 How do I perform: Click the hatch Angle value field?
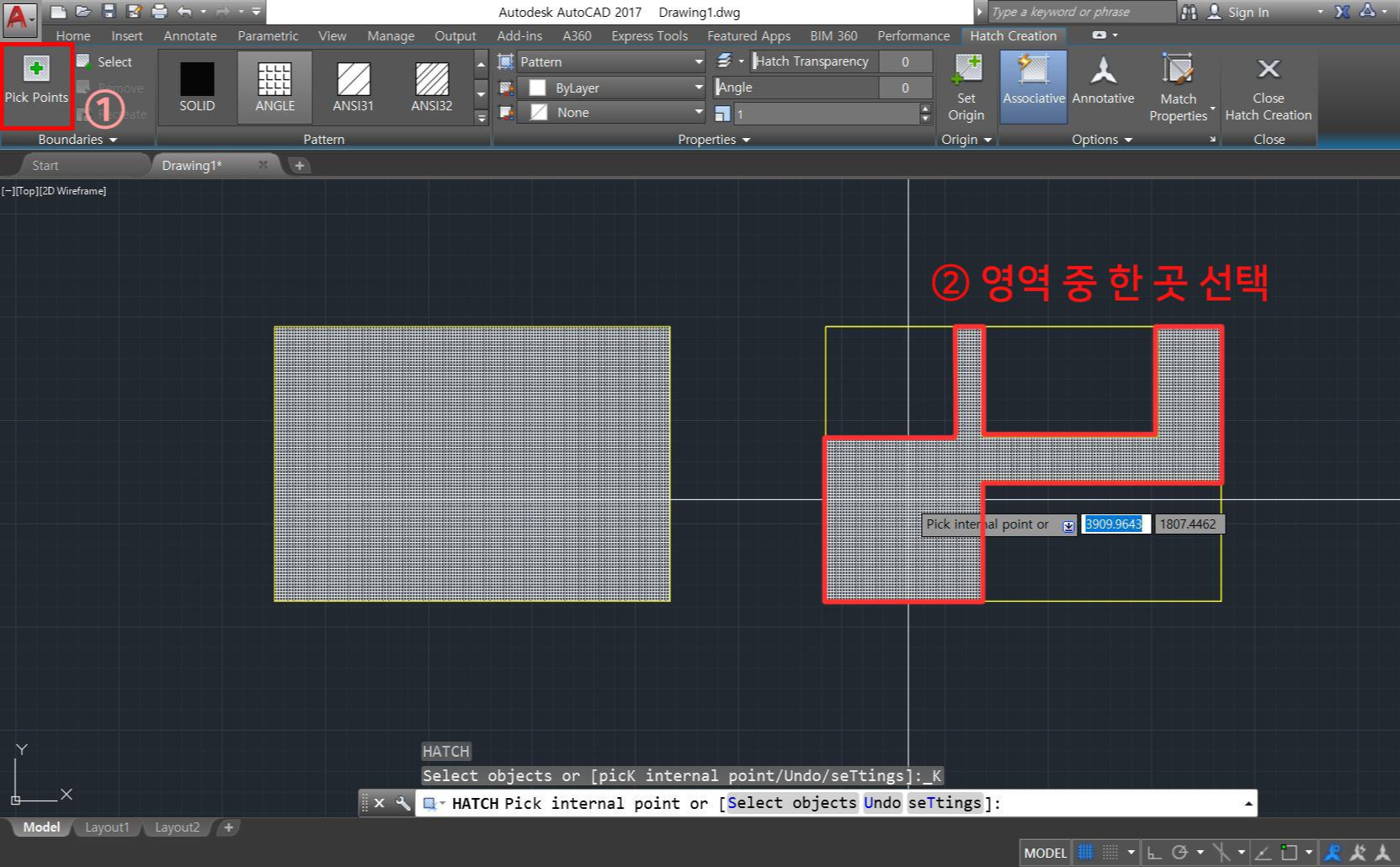[905, 88]
